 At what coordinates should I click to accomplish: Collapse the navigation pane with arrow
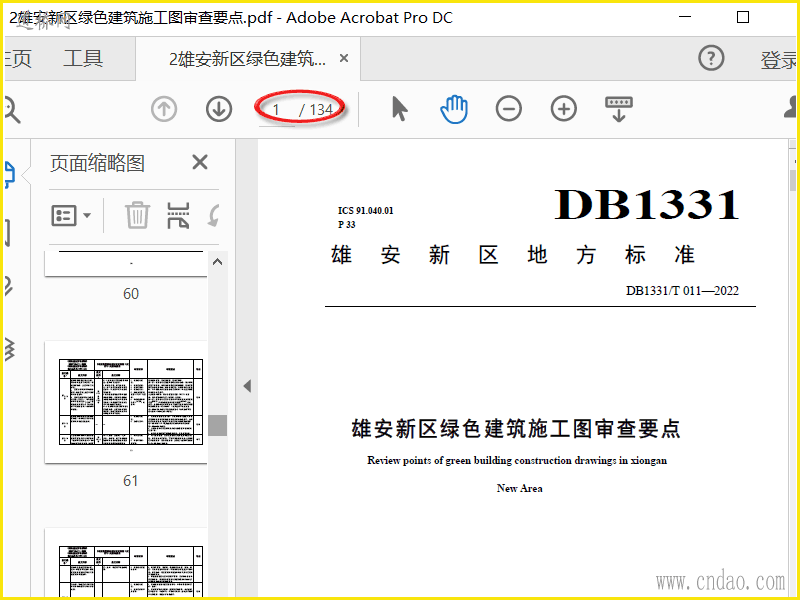point(247,386)
